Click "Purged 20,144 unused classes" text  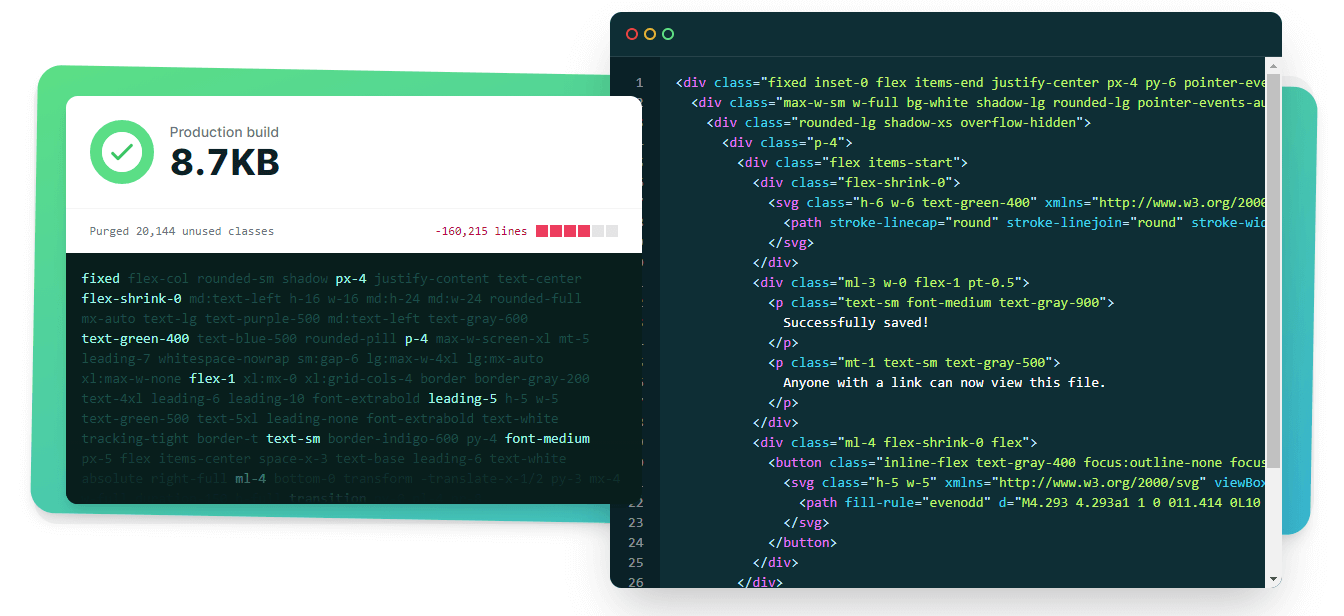(181, 231)
